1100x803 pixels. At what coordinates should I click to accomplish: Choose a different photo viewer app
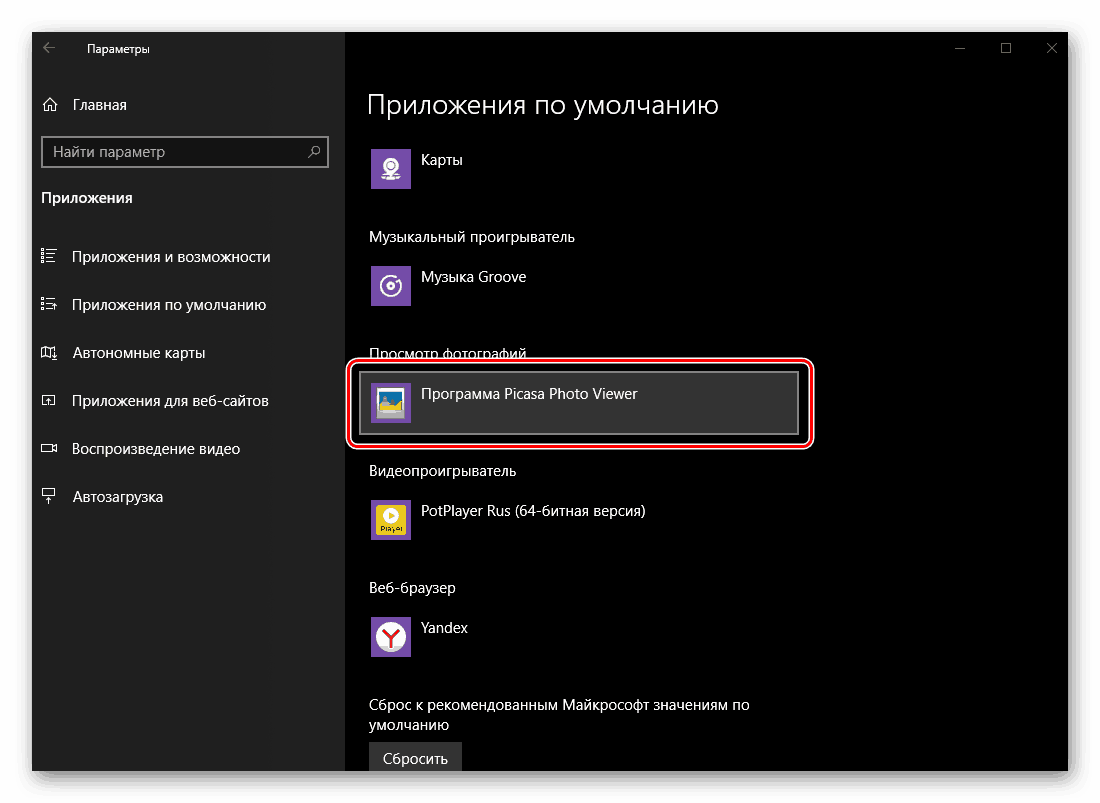pyautogui.click(x=580, y=402)
